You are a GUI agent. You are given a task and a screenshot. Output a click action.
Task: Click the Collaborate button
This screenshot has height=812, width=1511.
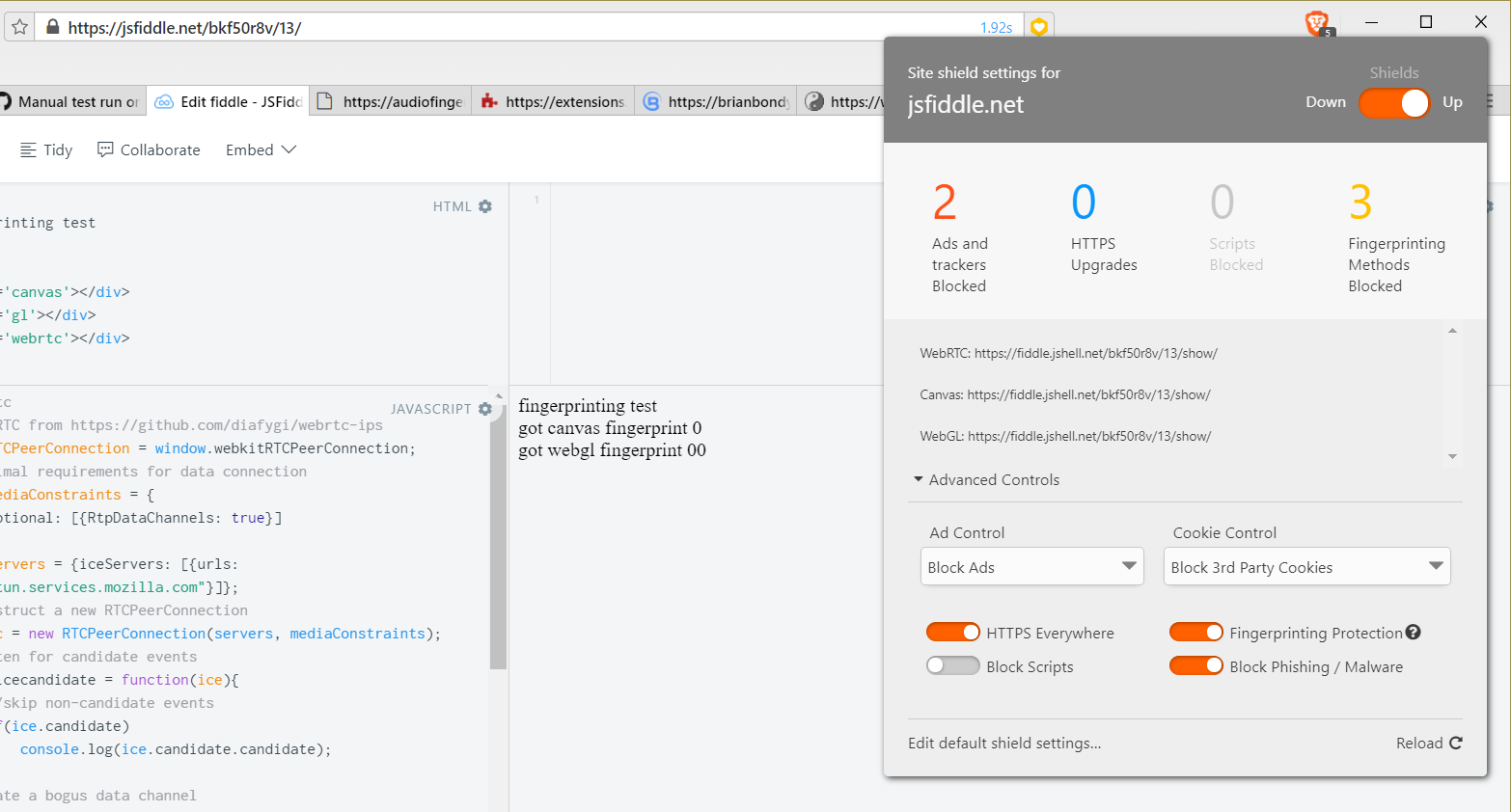coord(150,149)
